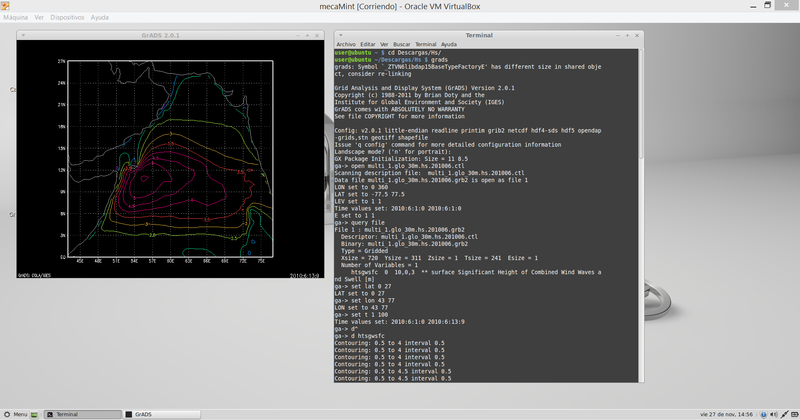The image size is (800, 420).
Task: Open the Editar menu in Terminal
Action: click(368, 44)
